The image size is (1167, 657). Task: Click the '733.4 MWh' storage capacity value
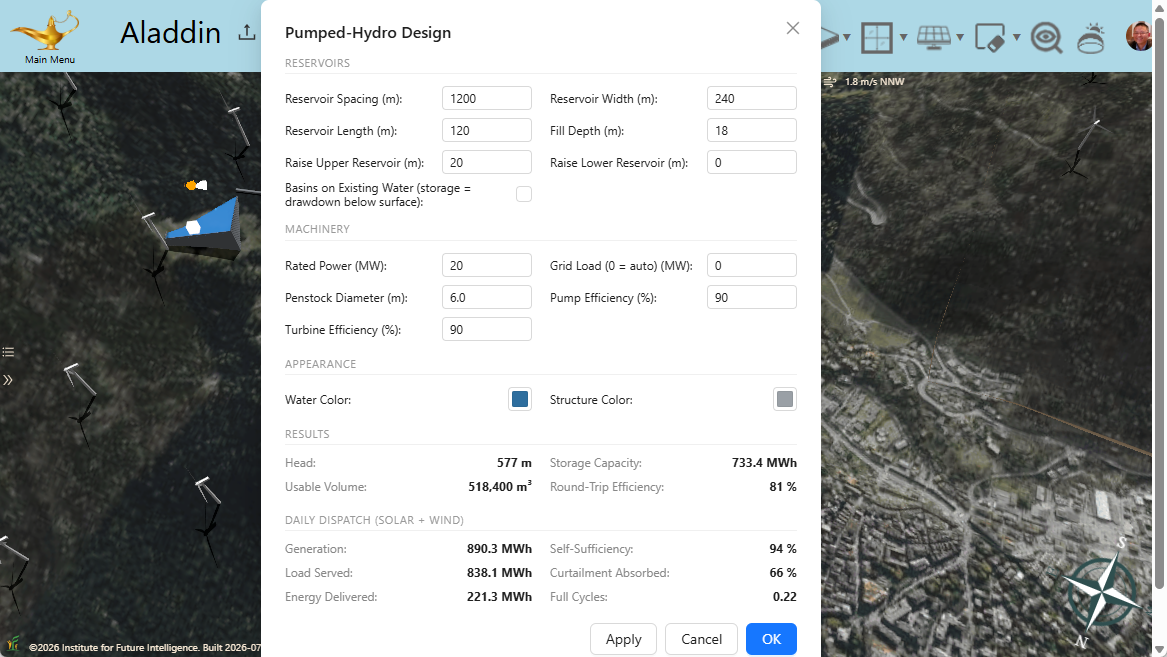point(764,463)
